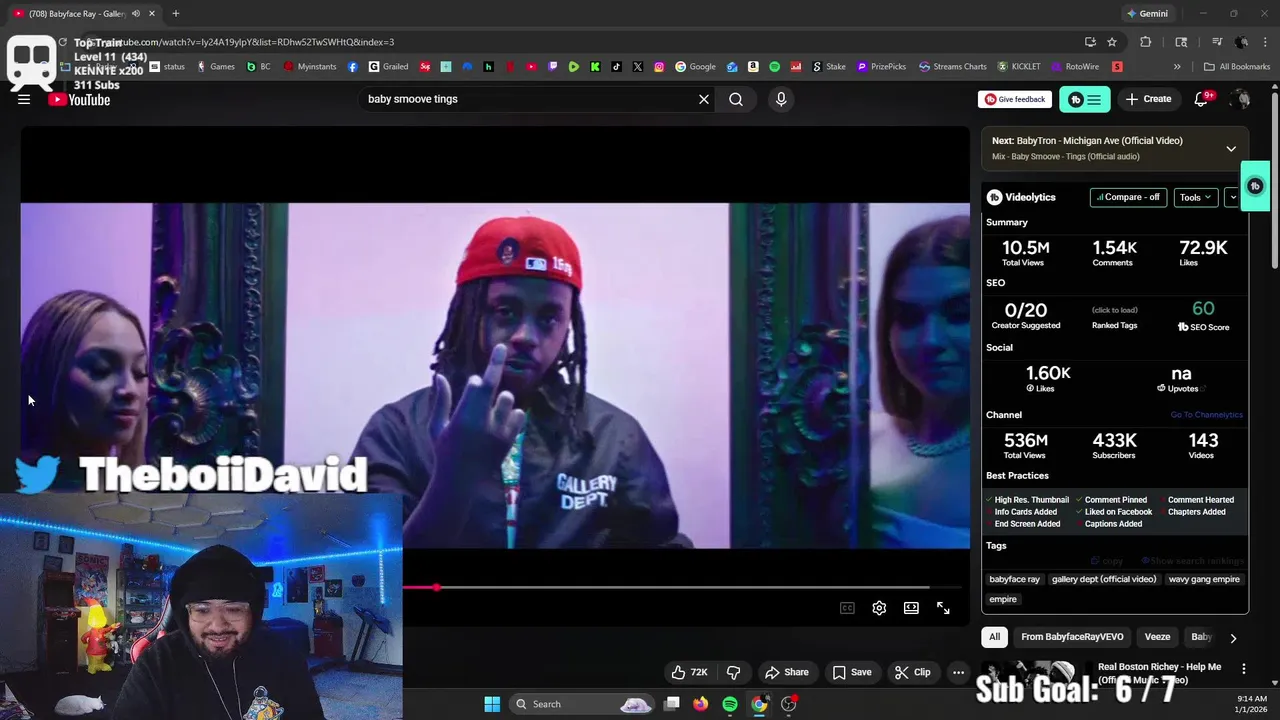Save the video to a playlist
Image resolution: width=1280 pixels, height=720 pixels.
click(x=851, y=672)
